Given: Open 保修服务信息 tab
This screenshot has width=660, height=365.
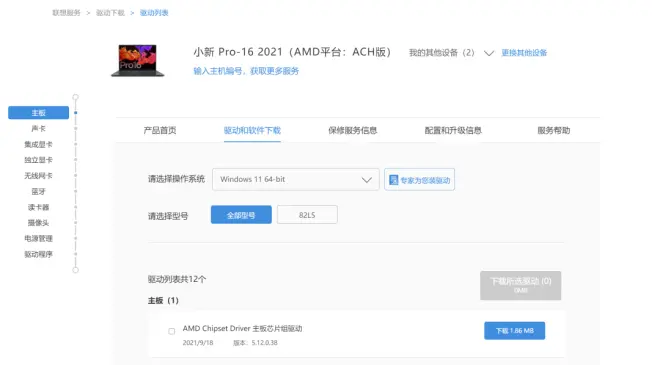Looking at the screenshot, I should tap(353, 131).
